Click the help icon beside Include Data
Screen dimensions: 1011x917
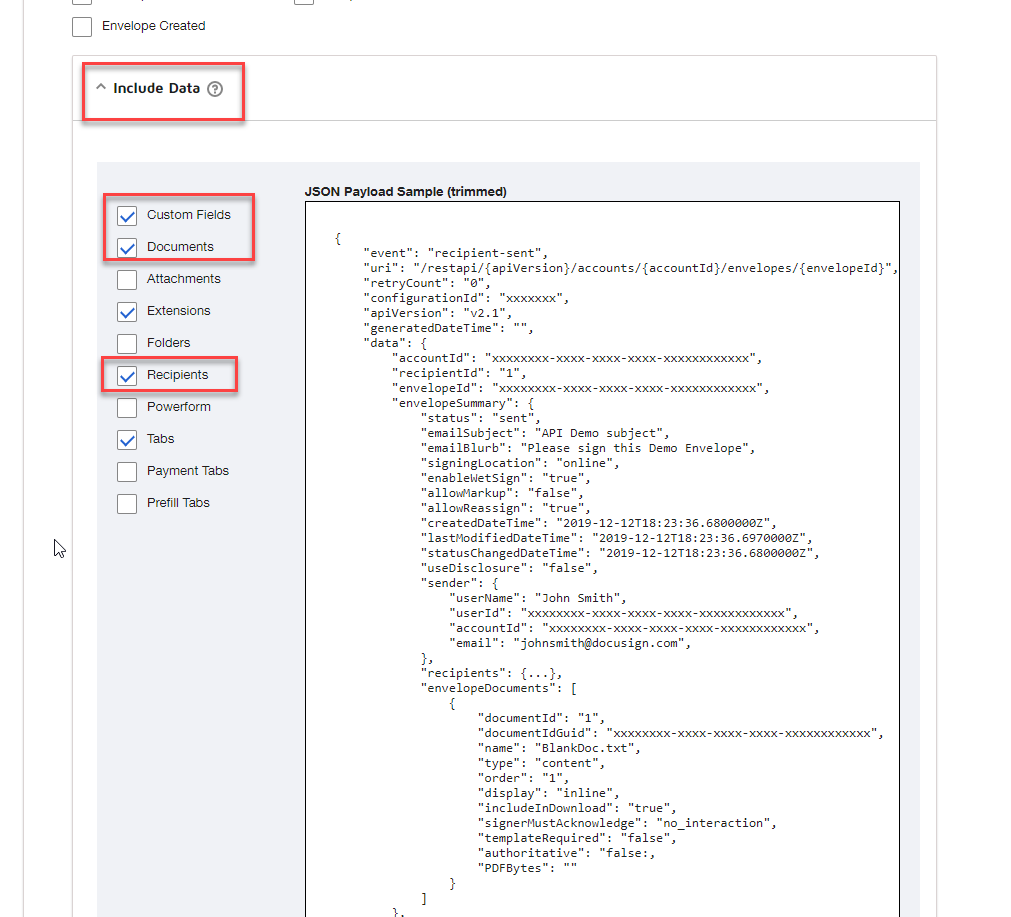215,89
